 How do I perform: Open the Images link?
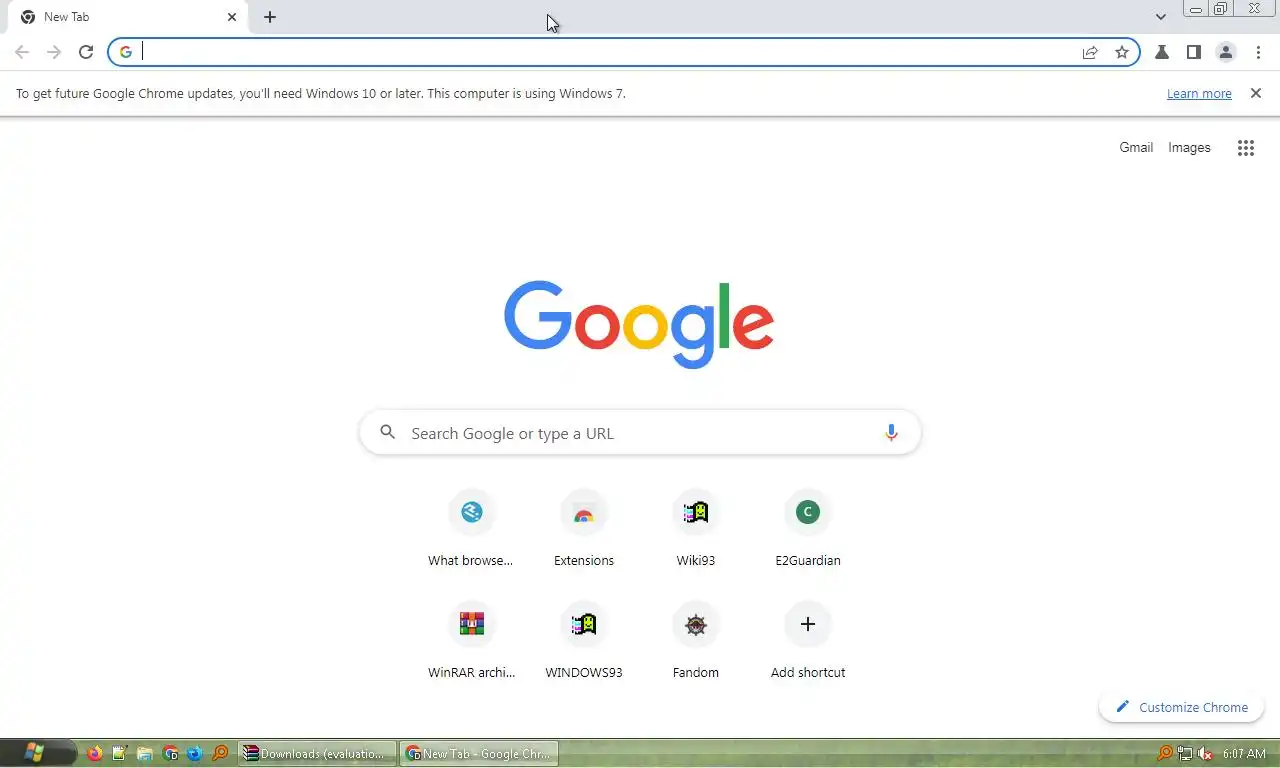1189,147
